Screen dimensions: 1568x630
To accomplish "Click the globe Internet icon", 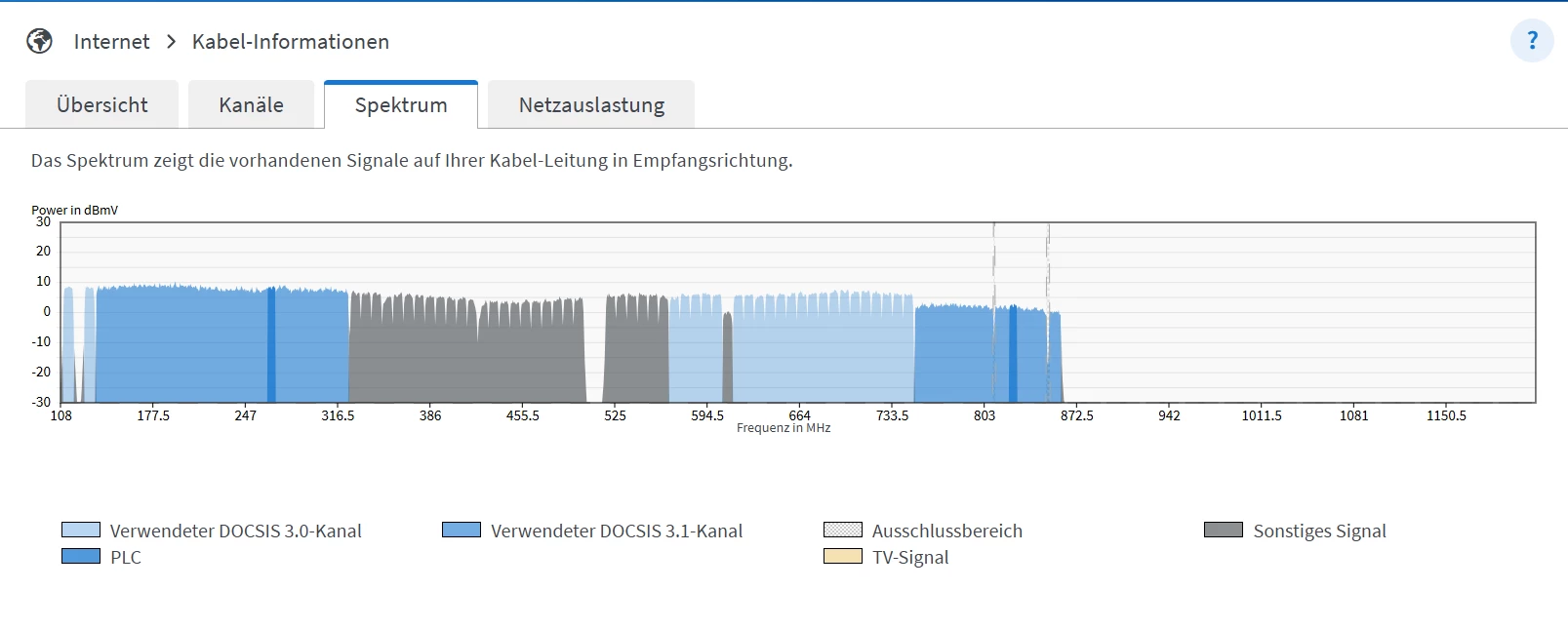I will [x=39, y=41].
